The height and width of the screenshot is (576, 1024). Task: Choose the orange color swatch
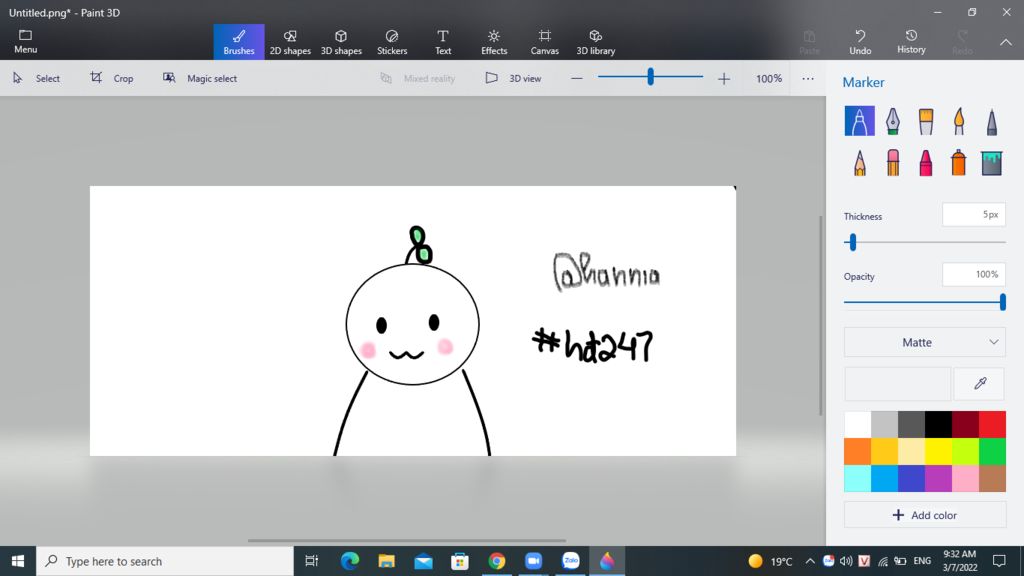(x=857, y=451)
